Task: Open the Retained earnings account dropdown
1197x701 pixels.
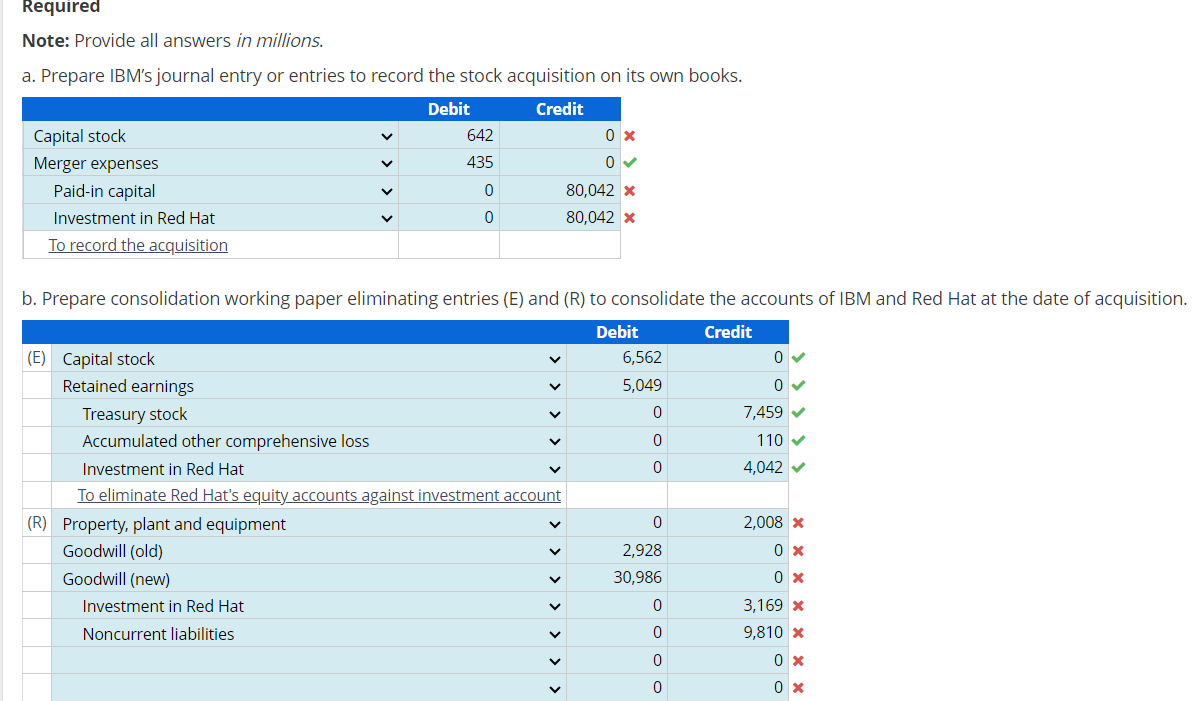Action: pyautogui.click(x=309, y=386)
